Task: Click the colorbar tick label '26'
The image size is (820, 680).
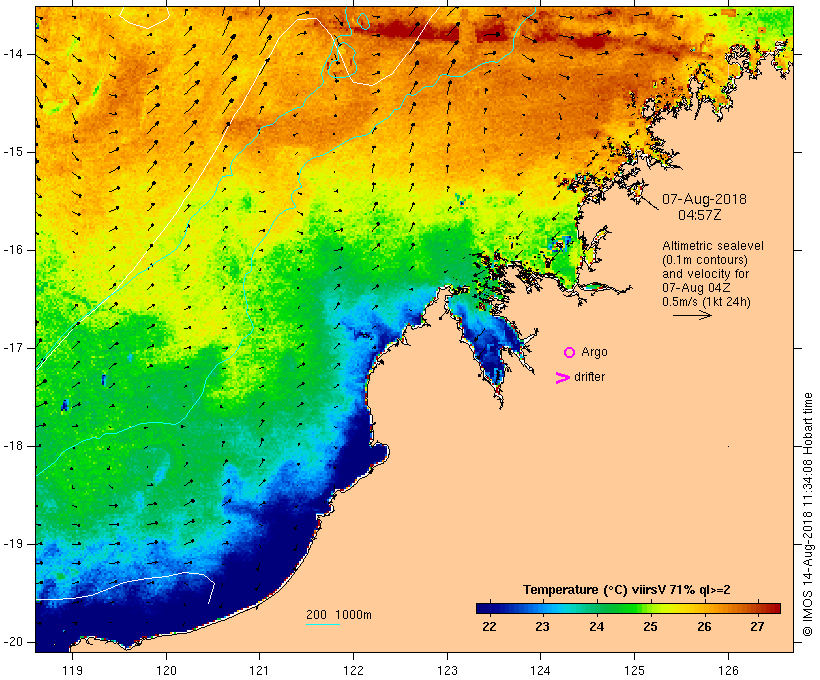Action: [x=704, y=627]
